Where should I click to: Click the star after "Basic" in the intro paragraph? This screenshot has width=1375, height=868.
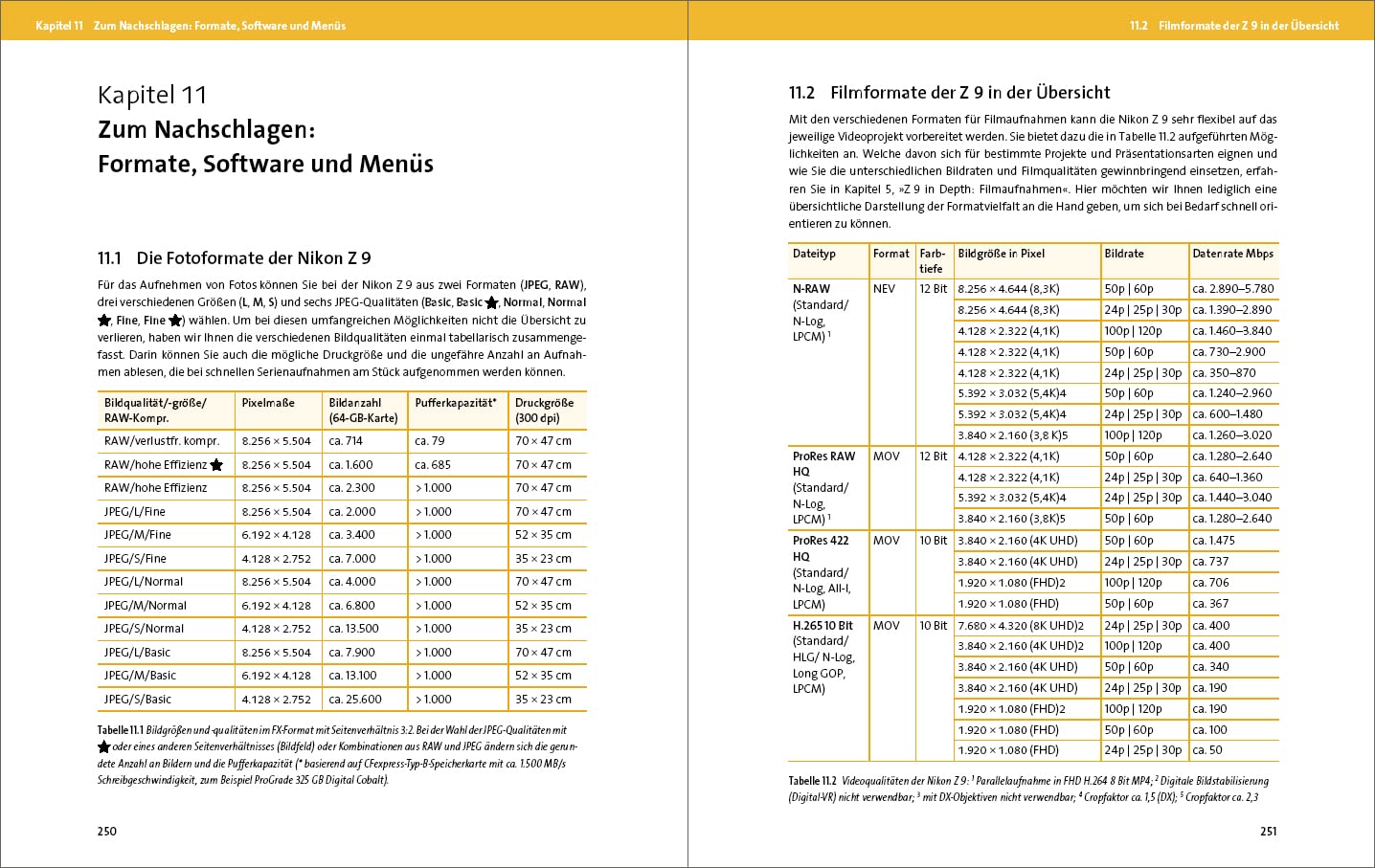[492, 302]
